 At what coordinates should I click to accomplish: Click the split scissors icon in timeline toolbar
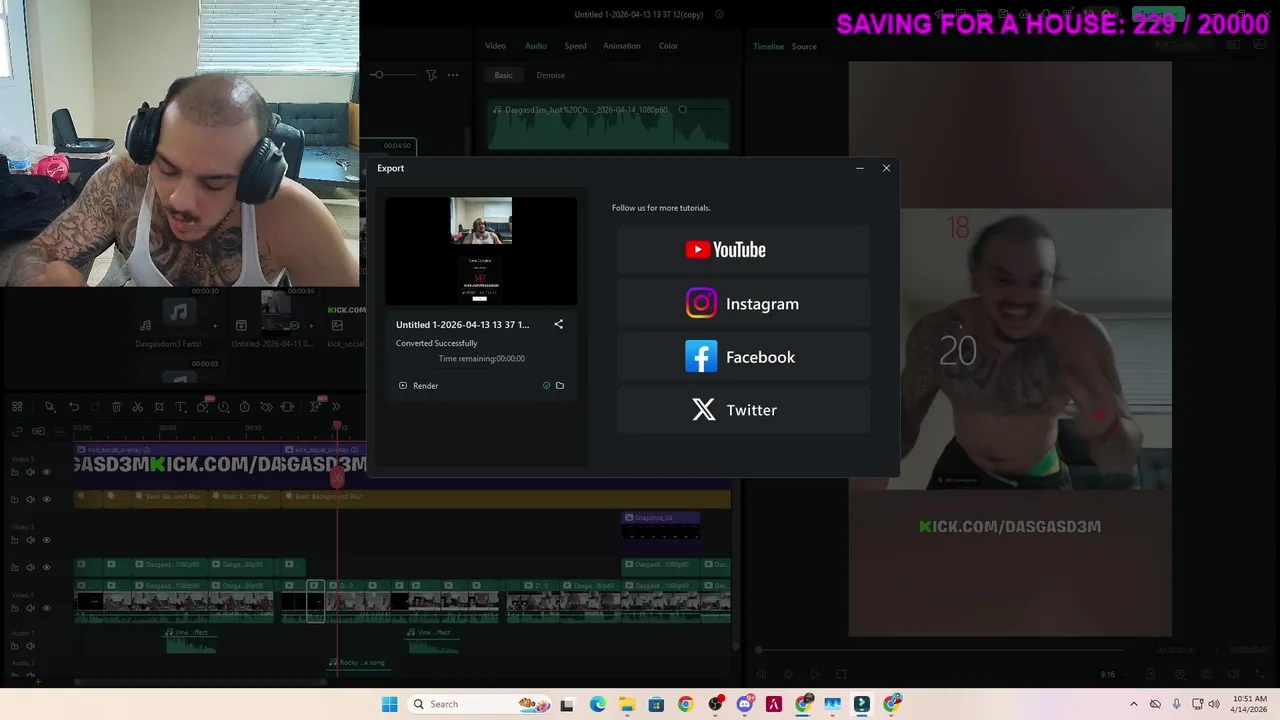point(137,407)
